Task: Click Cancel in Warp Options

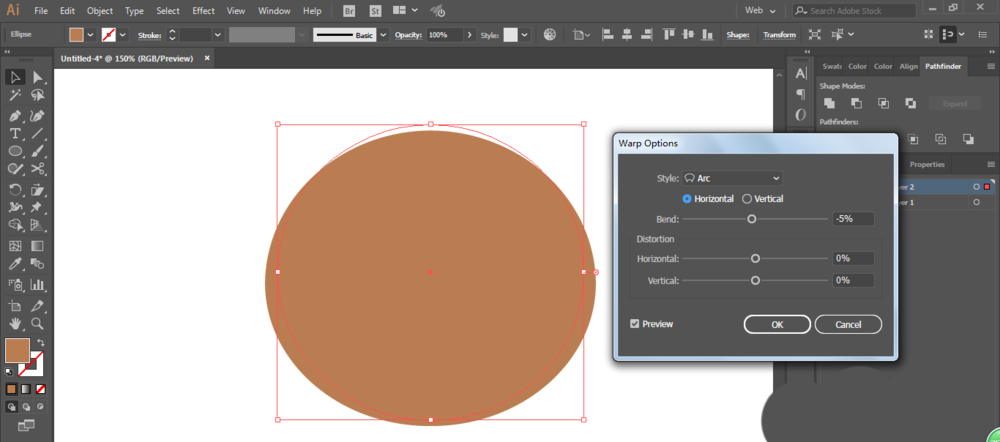Action: pos(848,324)
